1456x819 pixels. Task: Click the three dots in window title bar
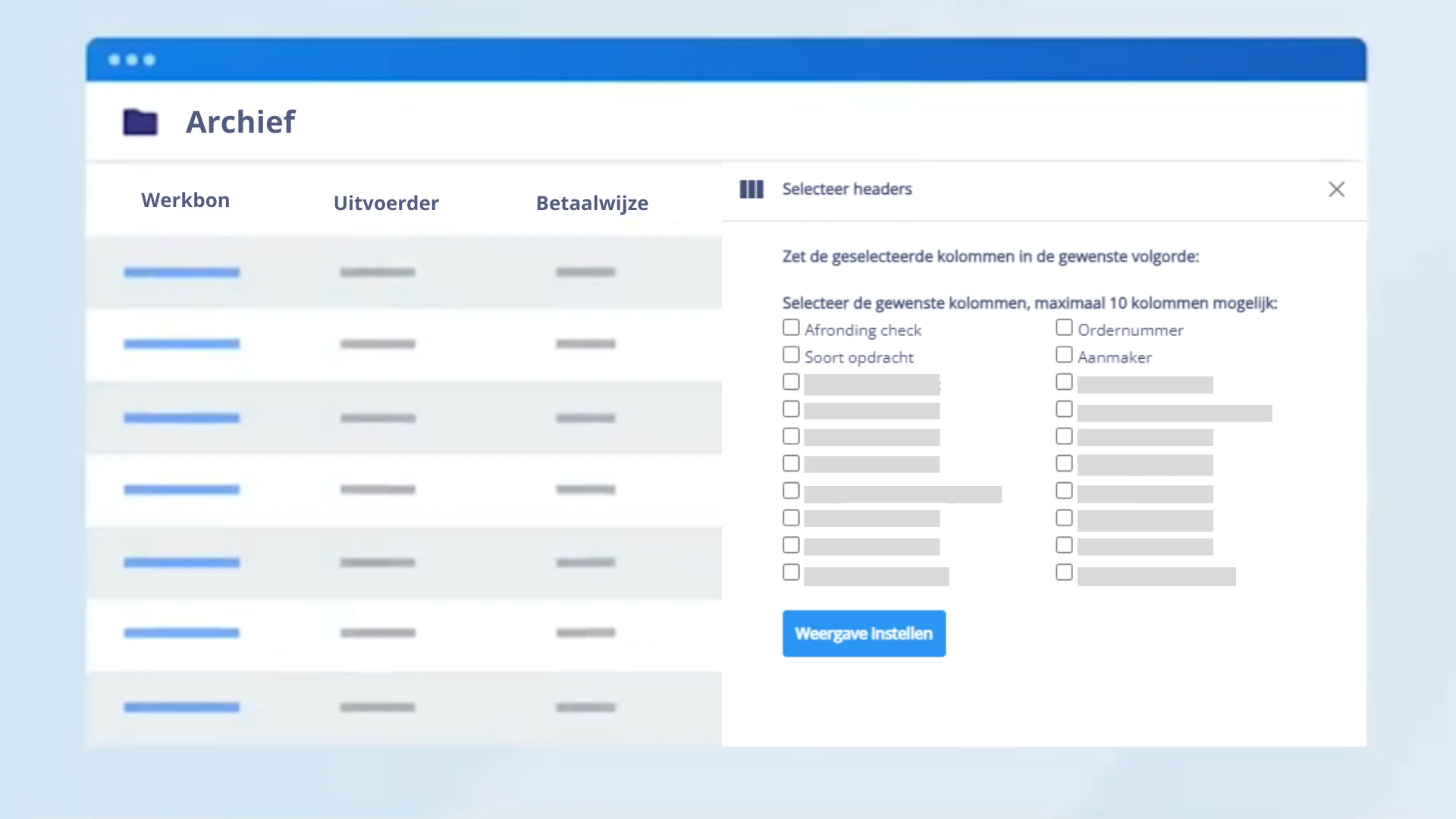click(132, 60)
